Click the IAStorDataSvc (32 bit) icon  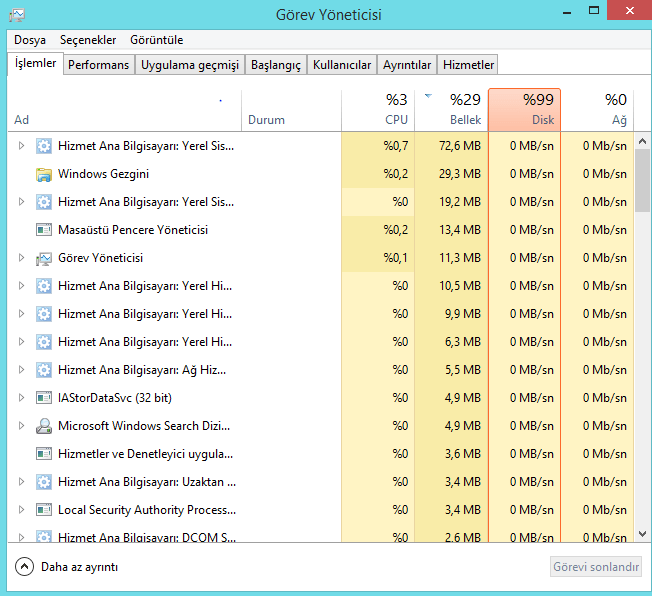click(x=44, y=398)
